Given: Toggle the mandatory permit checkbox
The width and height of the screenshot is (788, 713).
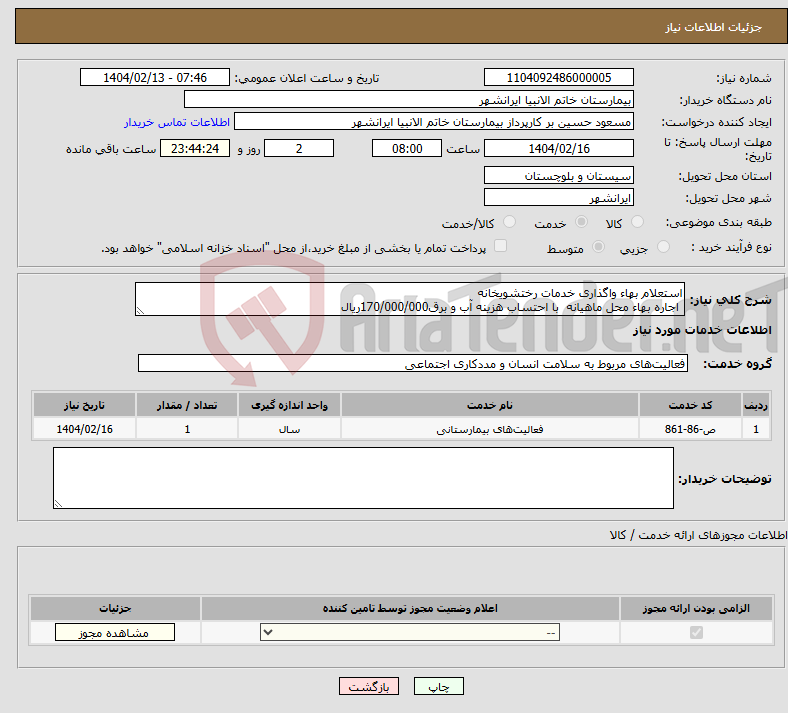Looking at the screenshot, I should pyautogui.click(x=696, y=632).
